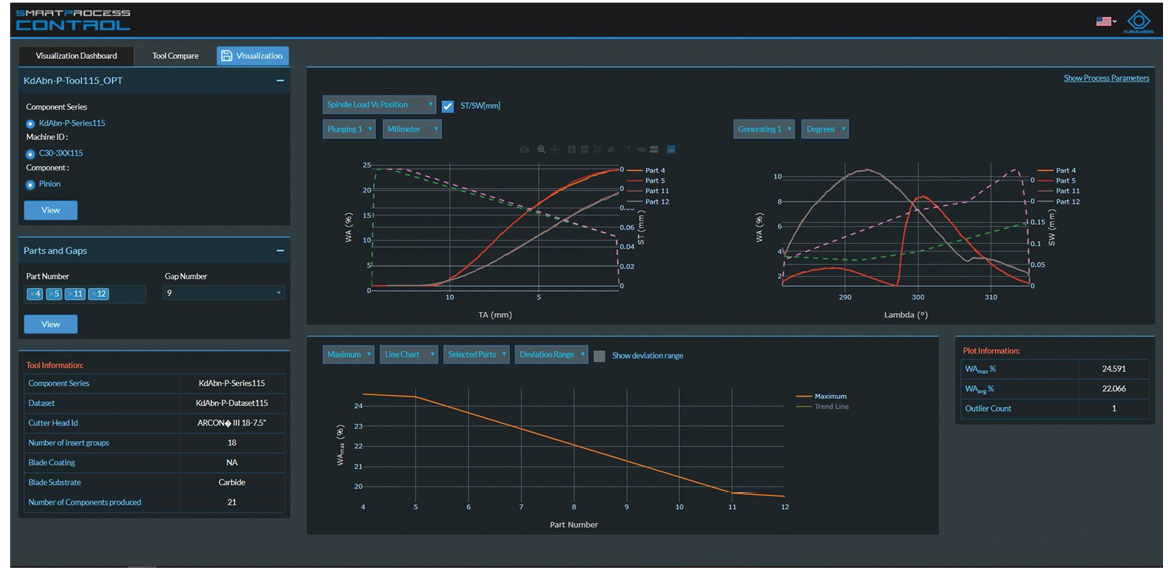Select the pan crosshair tool in chart modebar

coord(555,150)
